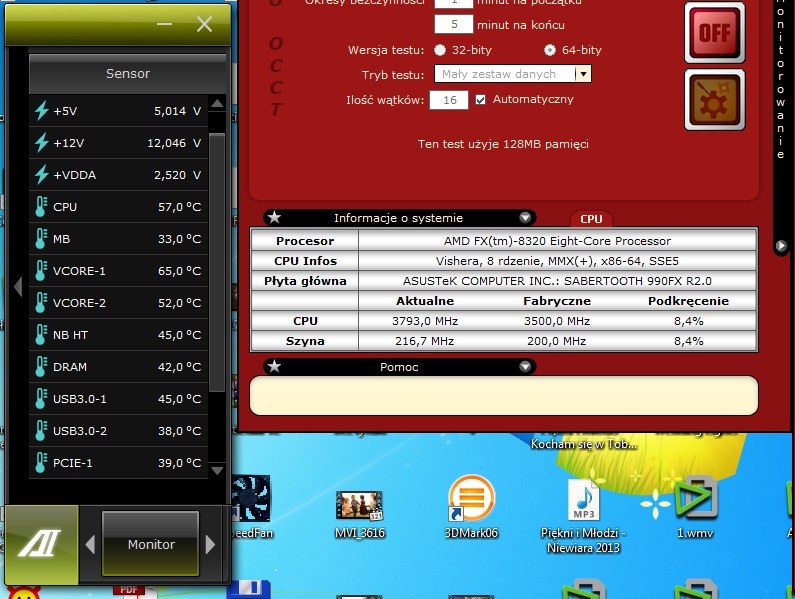Click the OCCT red OFF button
The height and width of the screenshot is (599, 795).
pos(715,33)
